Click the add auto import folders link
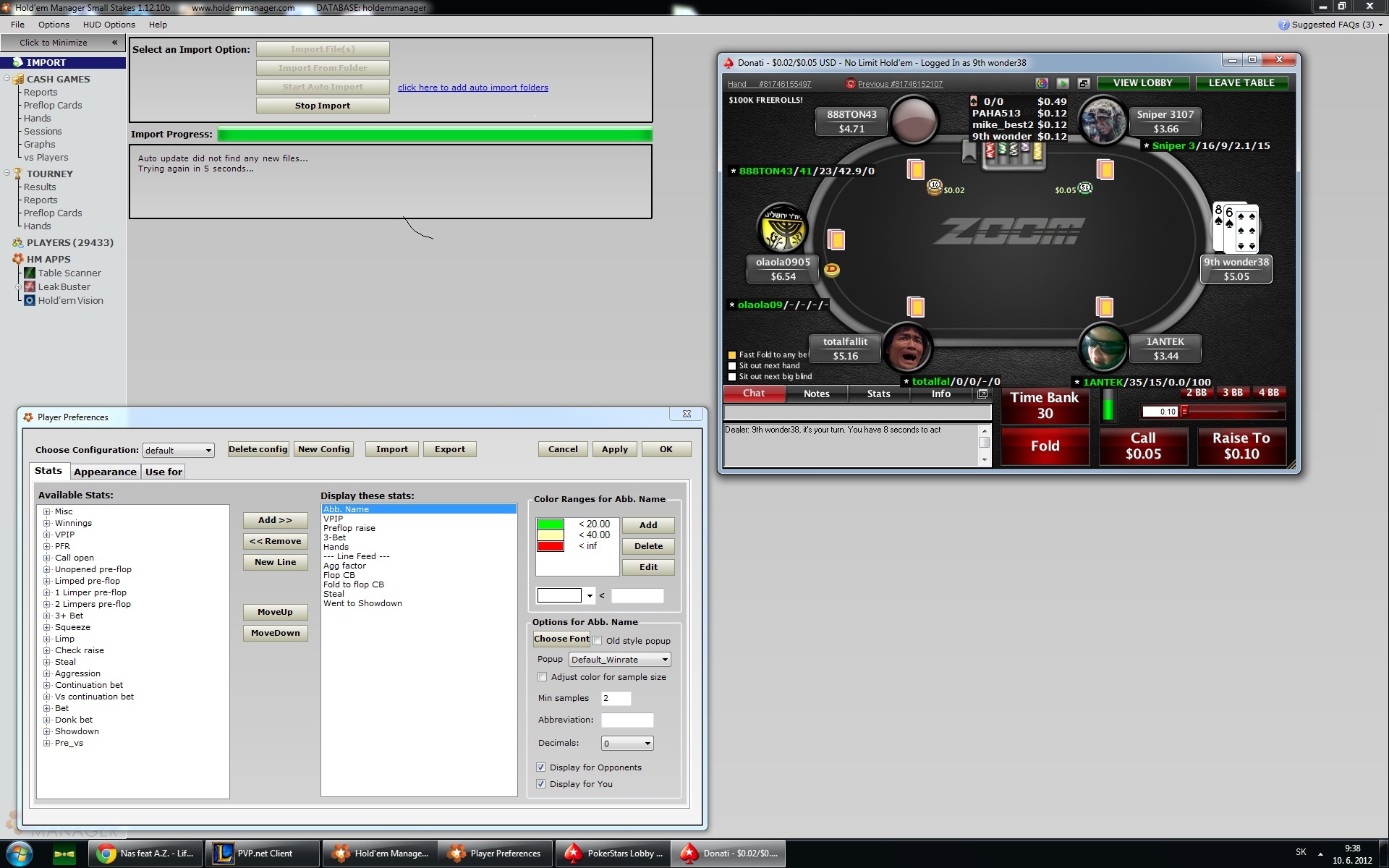 click(x=472, y=88)
